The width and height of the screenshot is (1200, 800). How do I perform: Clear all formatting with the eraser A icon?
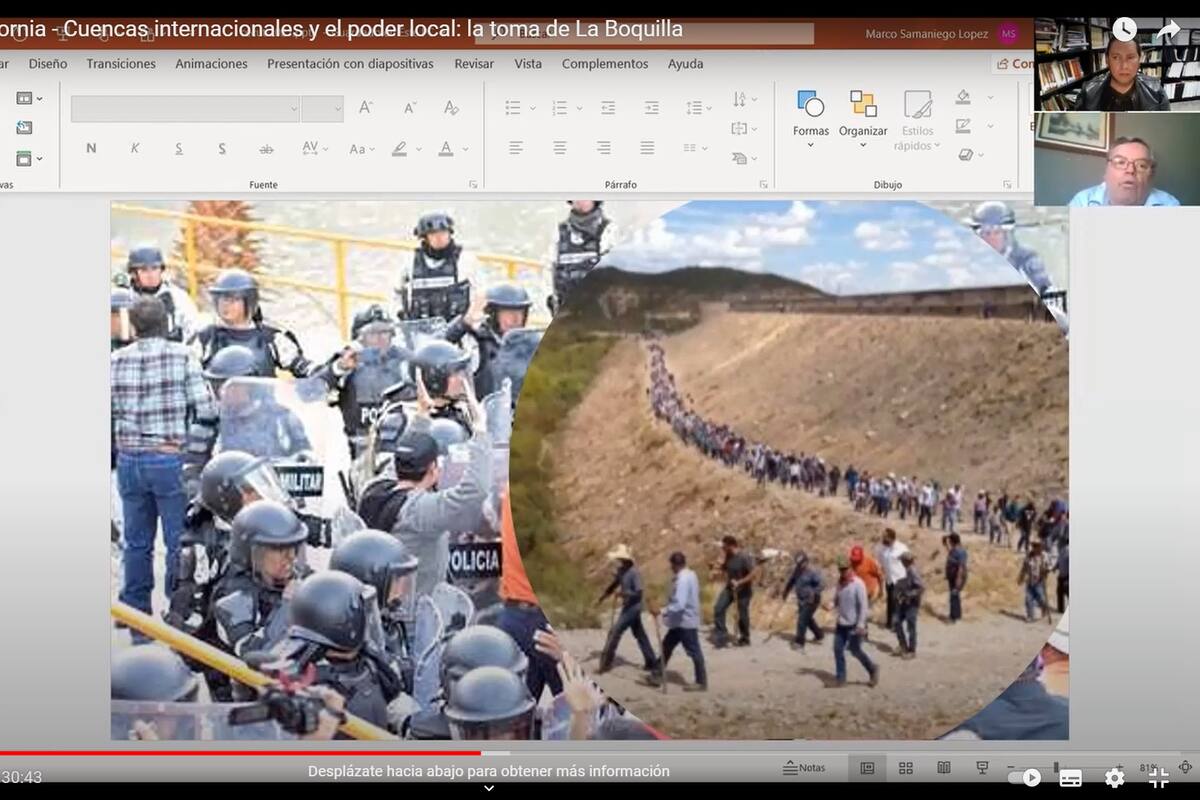click(x=451, y=107)
